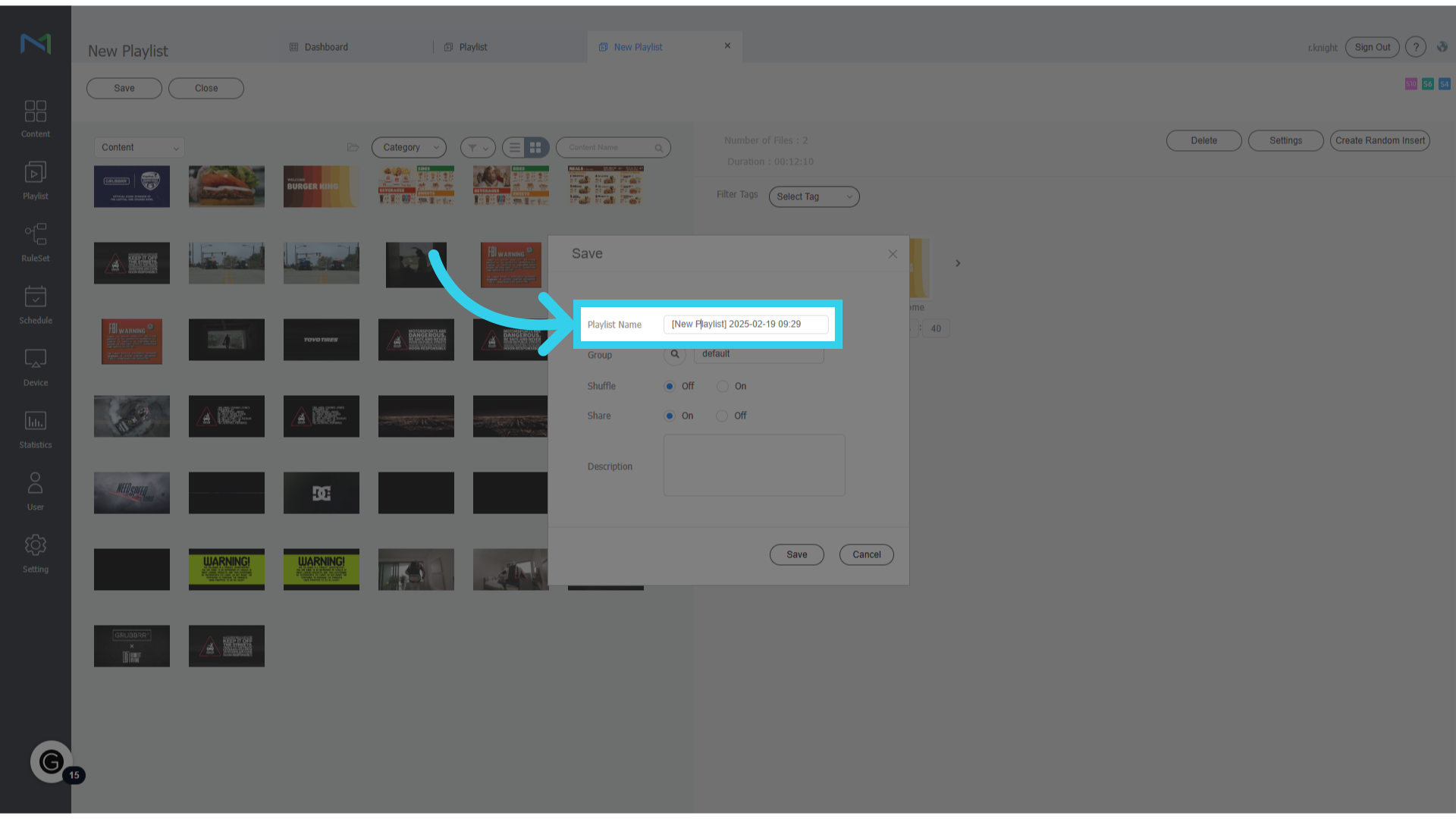Click the globe language icon
Viewport: 1456px width, 819px height.
(1442, 47)
